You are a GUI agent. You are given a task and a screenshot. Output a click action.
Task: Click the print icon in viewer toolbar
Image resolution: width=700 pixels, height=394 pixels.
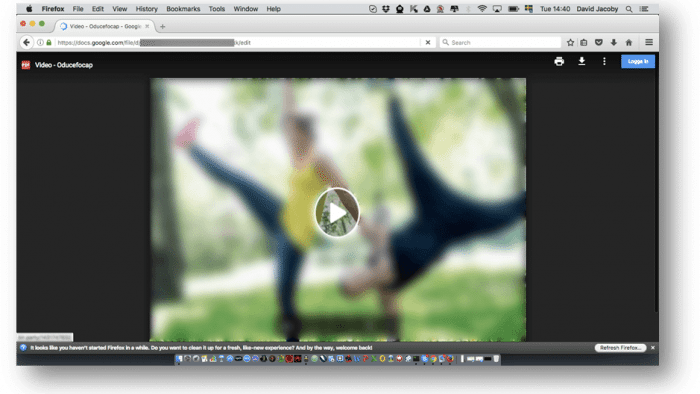tap(559, 62)
